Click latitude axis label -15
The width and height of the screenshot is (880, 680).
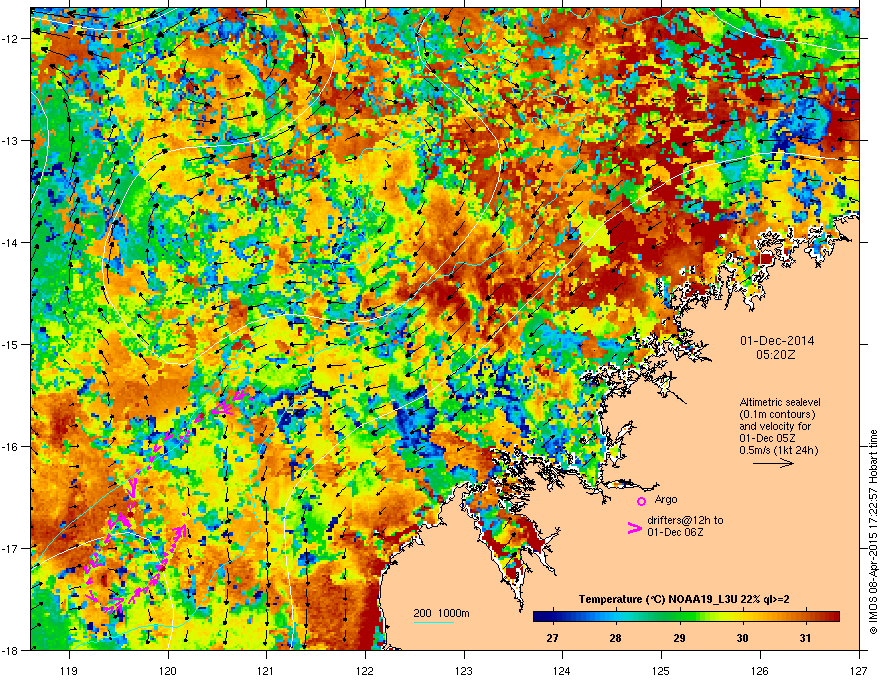pyautogui.click(x=11, y=344)
